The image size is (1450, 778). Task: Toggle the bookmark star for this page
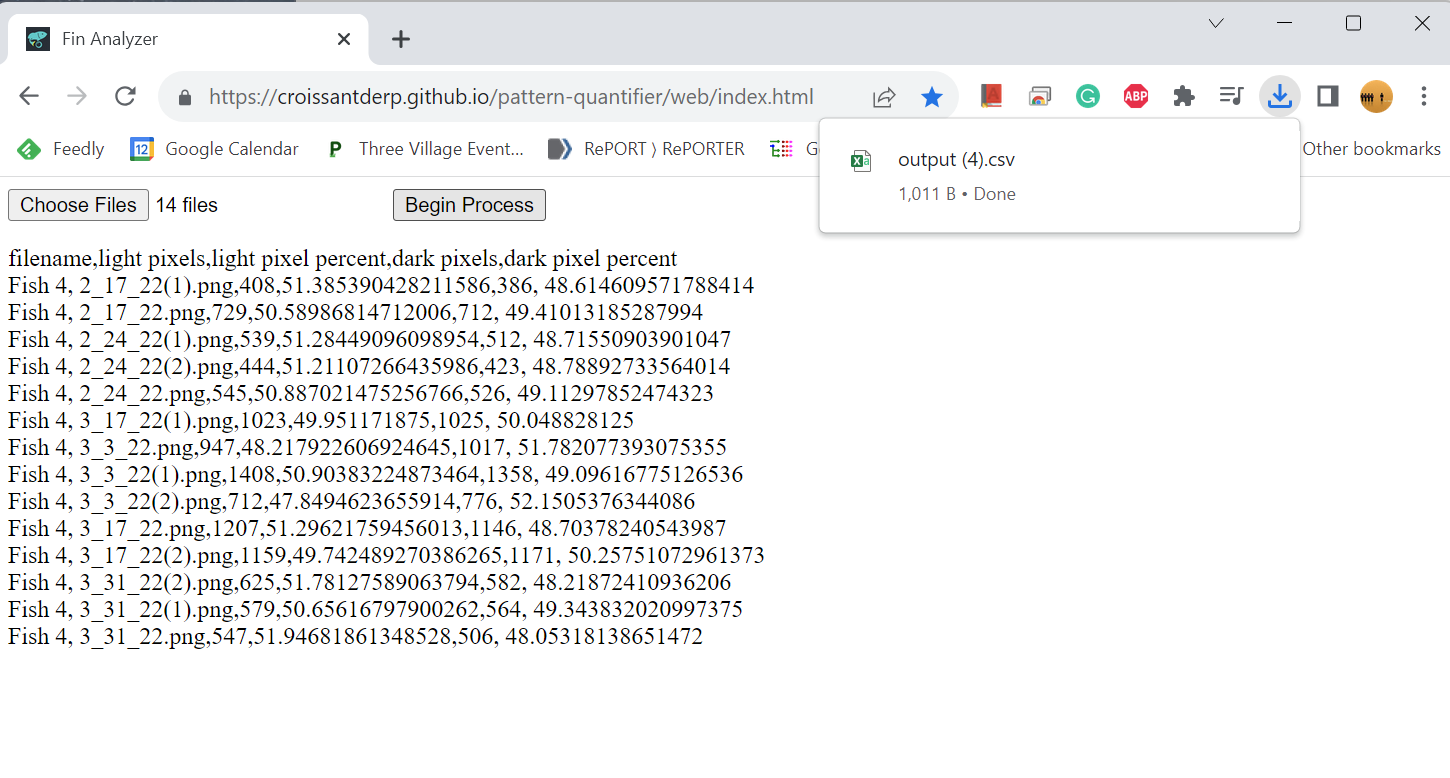(x=932, y=96)
